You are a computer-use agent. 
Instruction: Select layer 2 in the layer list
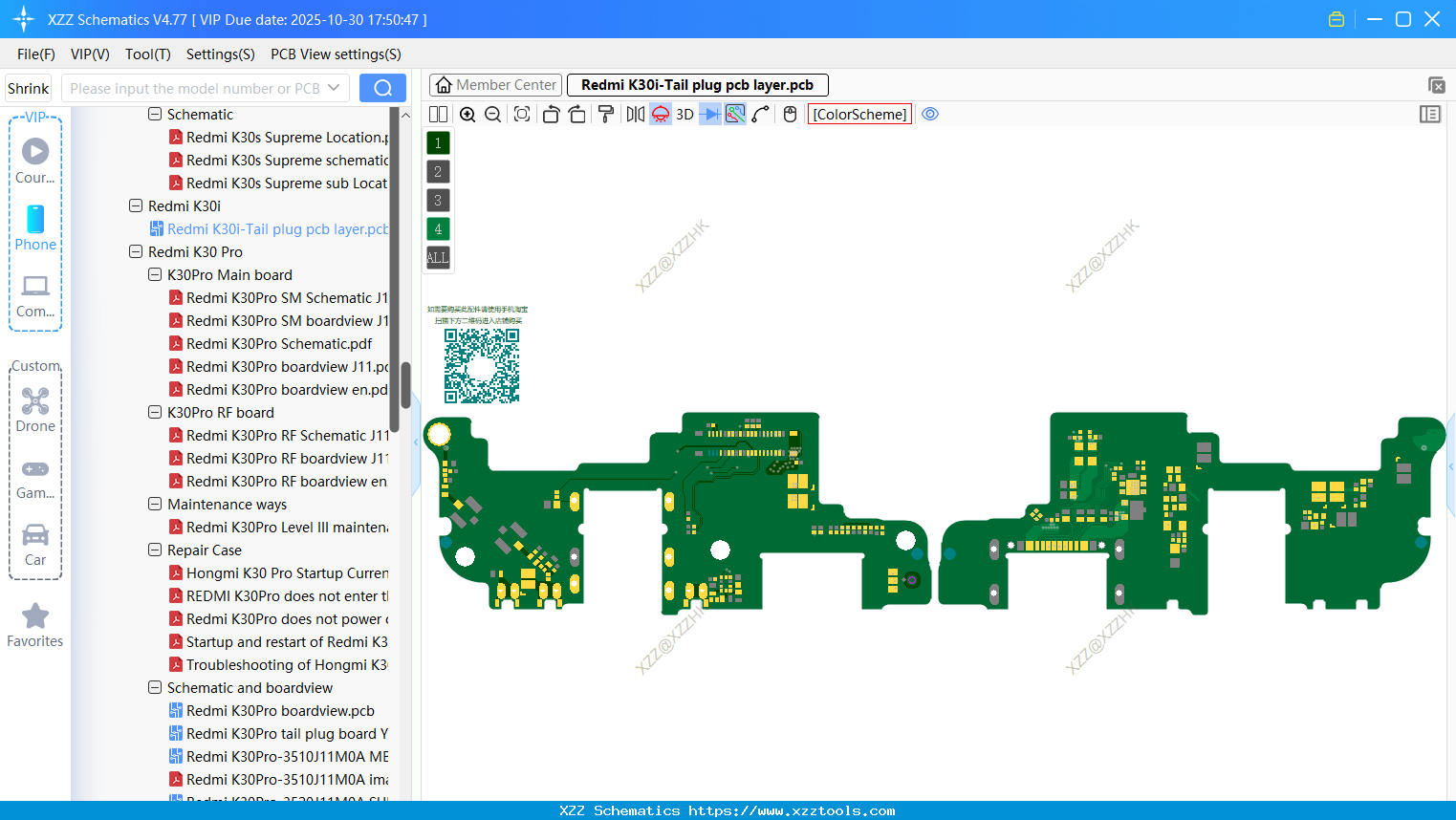tap(437, 171)
